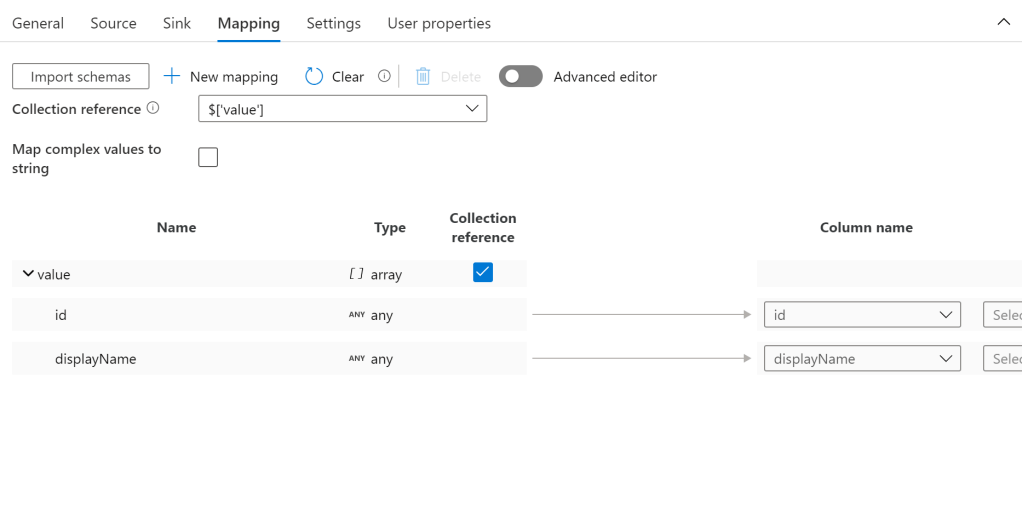Open the Collection reference $['value'] dropdown
1022x527 pixels.
[x=342, y=109]
